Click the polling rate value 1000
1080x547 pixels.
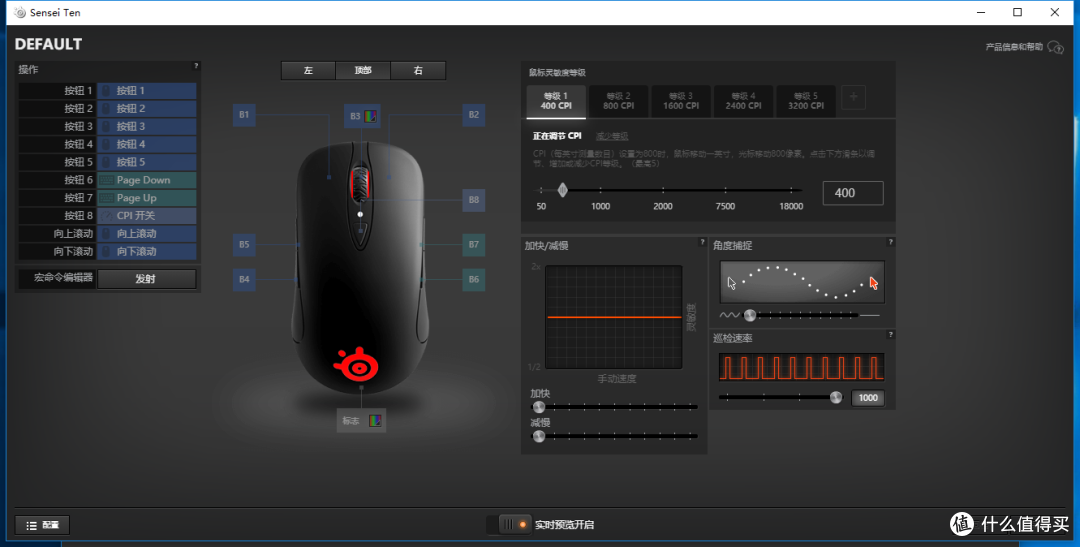coord(868,398)
